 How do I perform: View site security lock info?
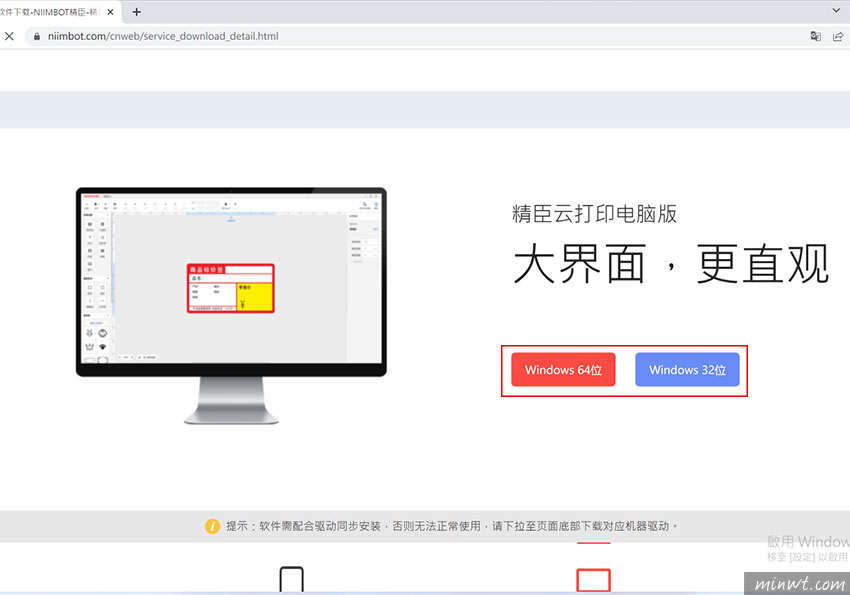pos(37,36)
